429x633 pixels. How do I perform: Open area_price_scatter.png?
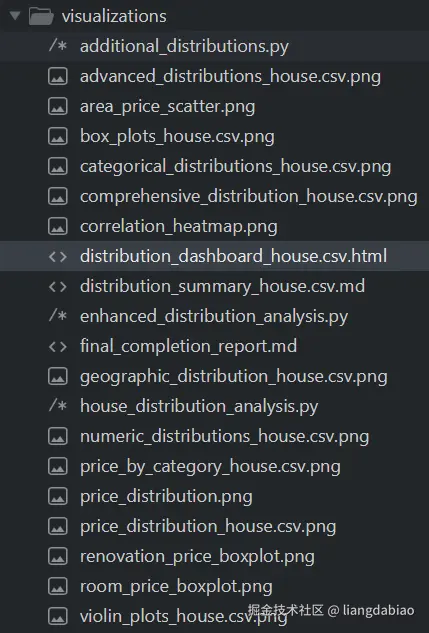point(167,107)
